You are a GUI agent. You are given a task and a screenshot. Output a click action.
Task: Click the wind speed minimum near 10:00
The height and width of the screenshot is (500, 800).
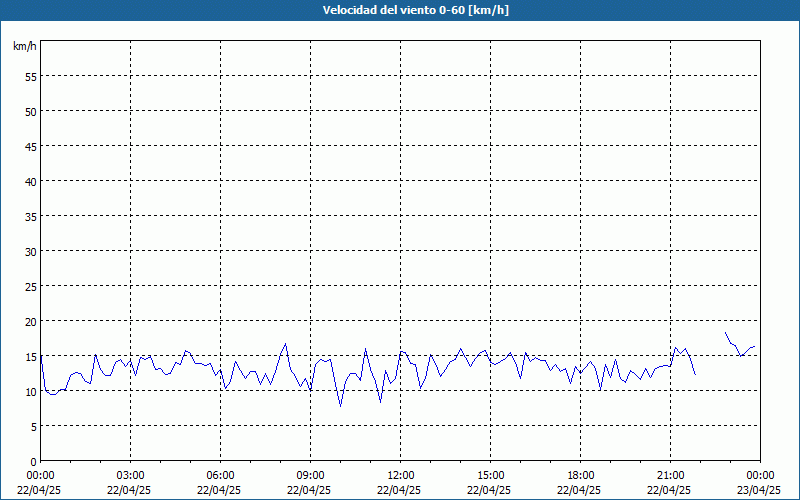tap(340, 406)
